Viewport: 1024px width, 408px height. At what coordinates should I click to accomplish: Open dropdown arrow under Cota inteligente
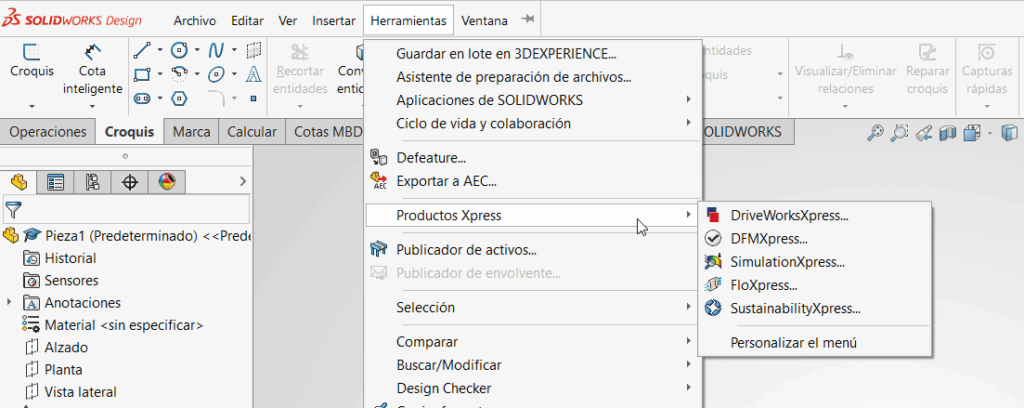92,106
